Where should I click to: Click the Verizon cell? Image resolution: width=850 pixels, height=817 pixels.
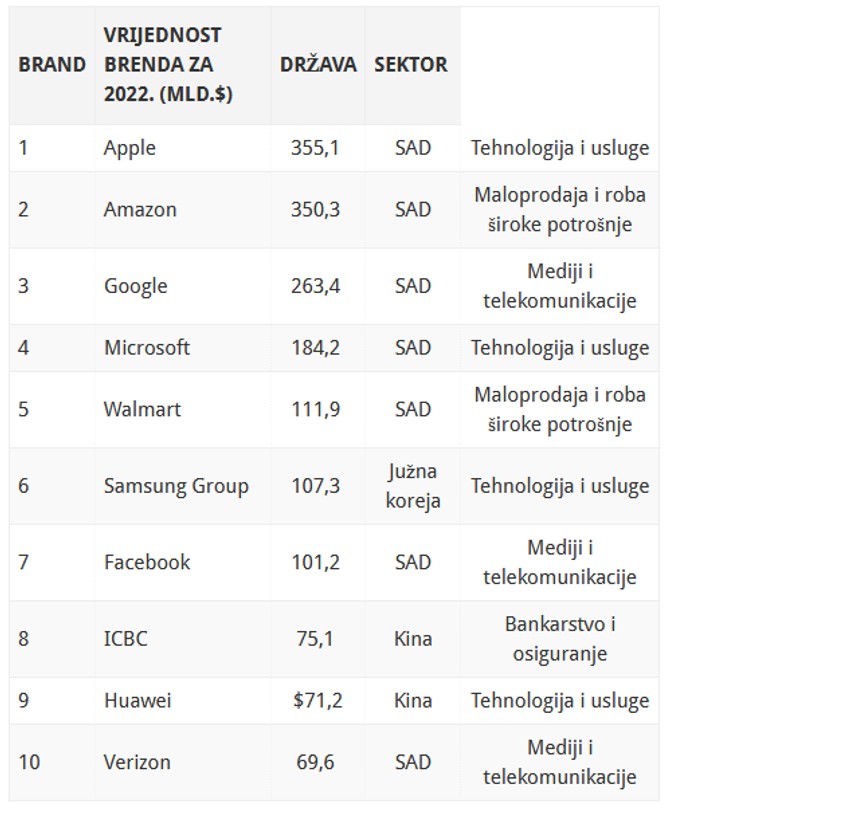click(x=137, y=762)
